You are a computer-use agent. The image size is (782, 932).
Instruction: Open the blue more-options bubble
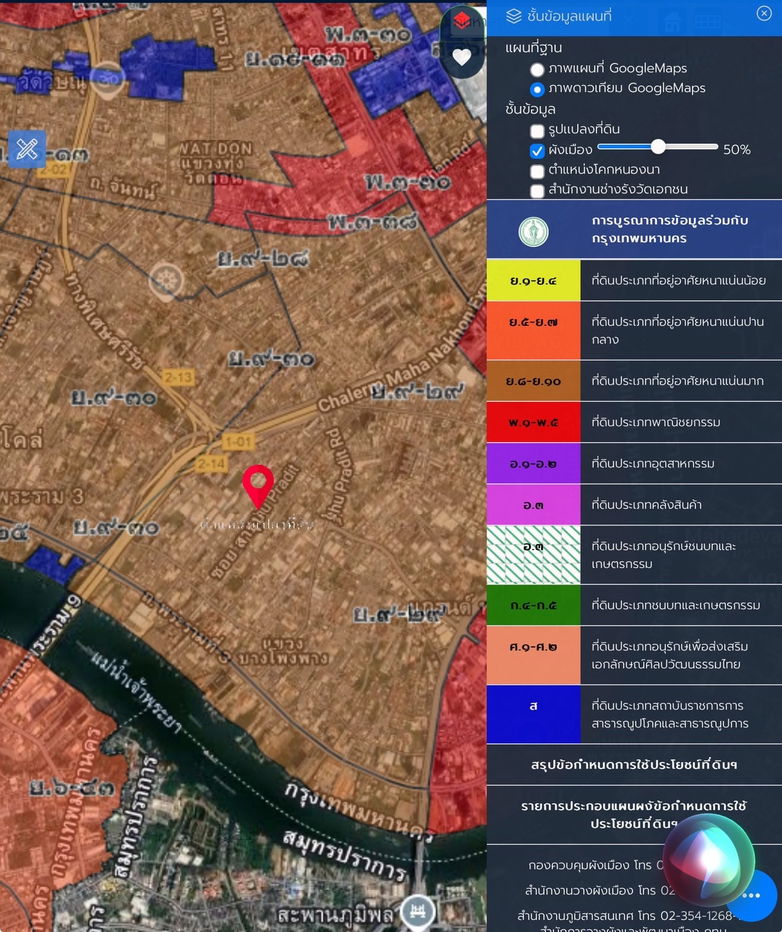click(x=752, y=896)
